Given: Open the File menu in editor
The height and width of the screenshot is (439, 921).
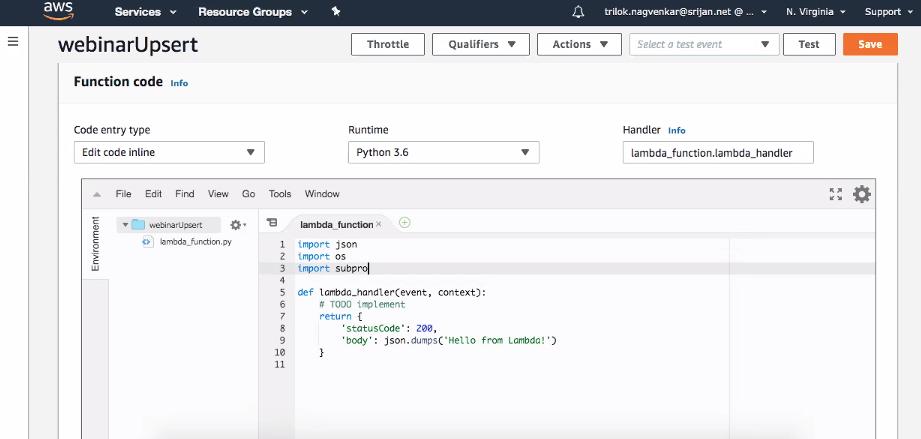Looking at the screenshot, I should [123, 194].
